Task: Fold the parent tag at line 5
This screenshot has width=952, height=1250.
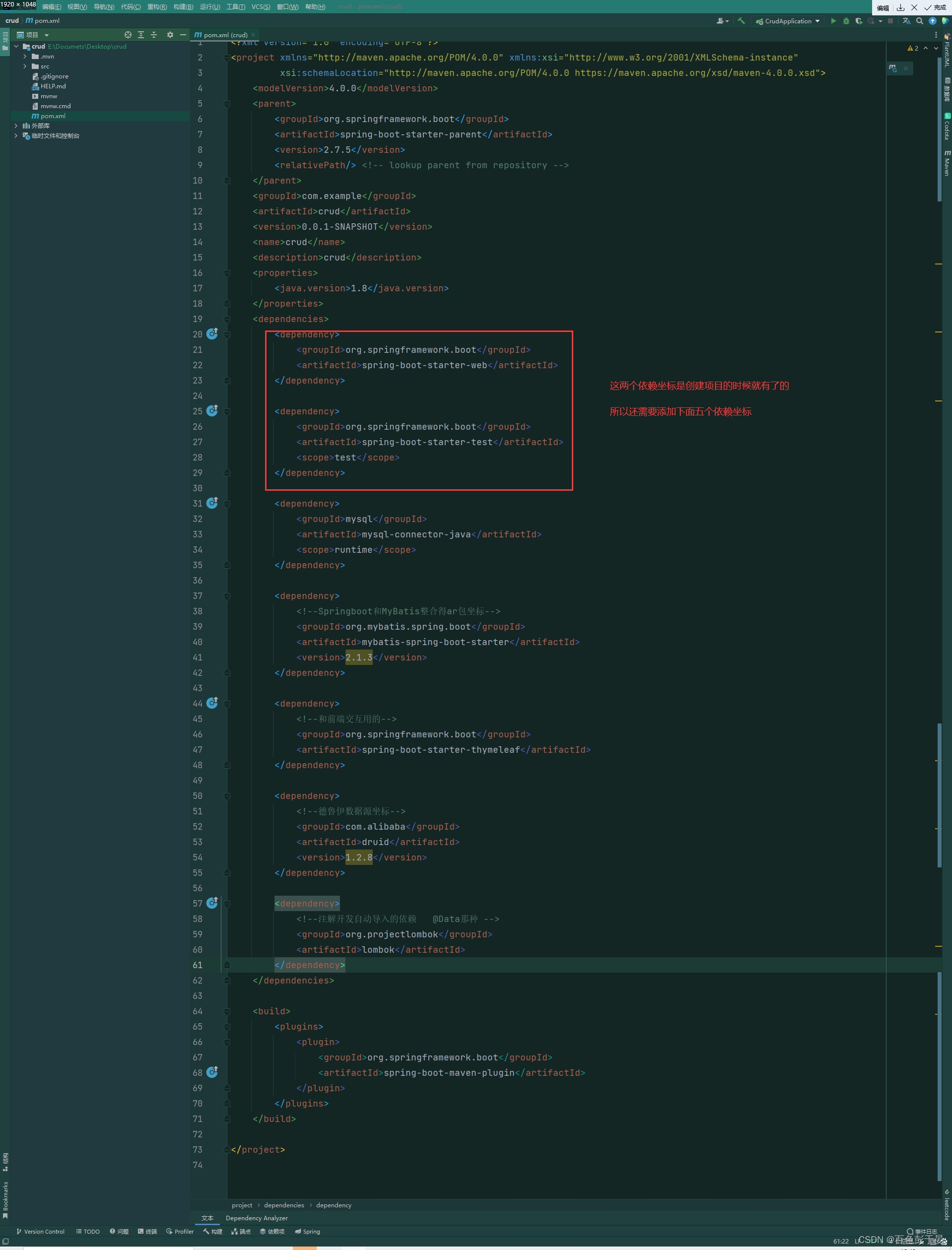Action: [227, 104]
